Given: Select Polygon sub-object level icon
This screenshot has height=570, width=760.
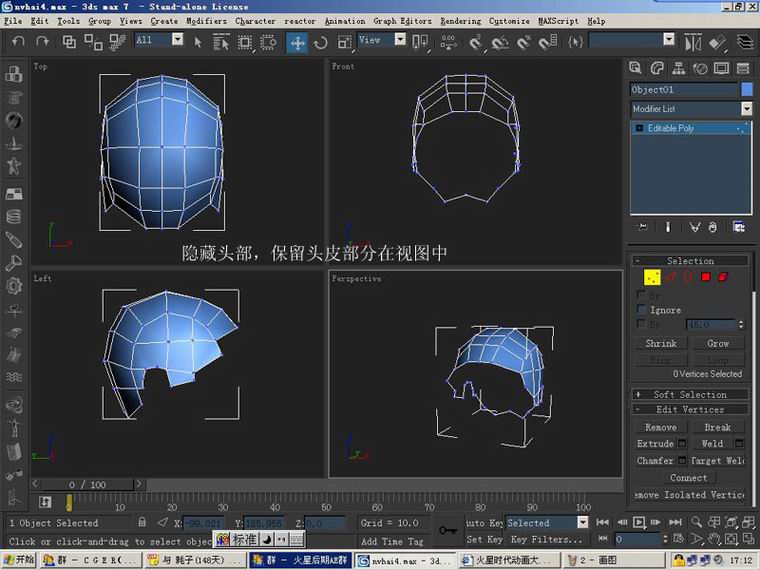Looking at the screenshot, I should coord(706,277).
